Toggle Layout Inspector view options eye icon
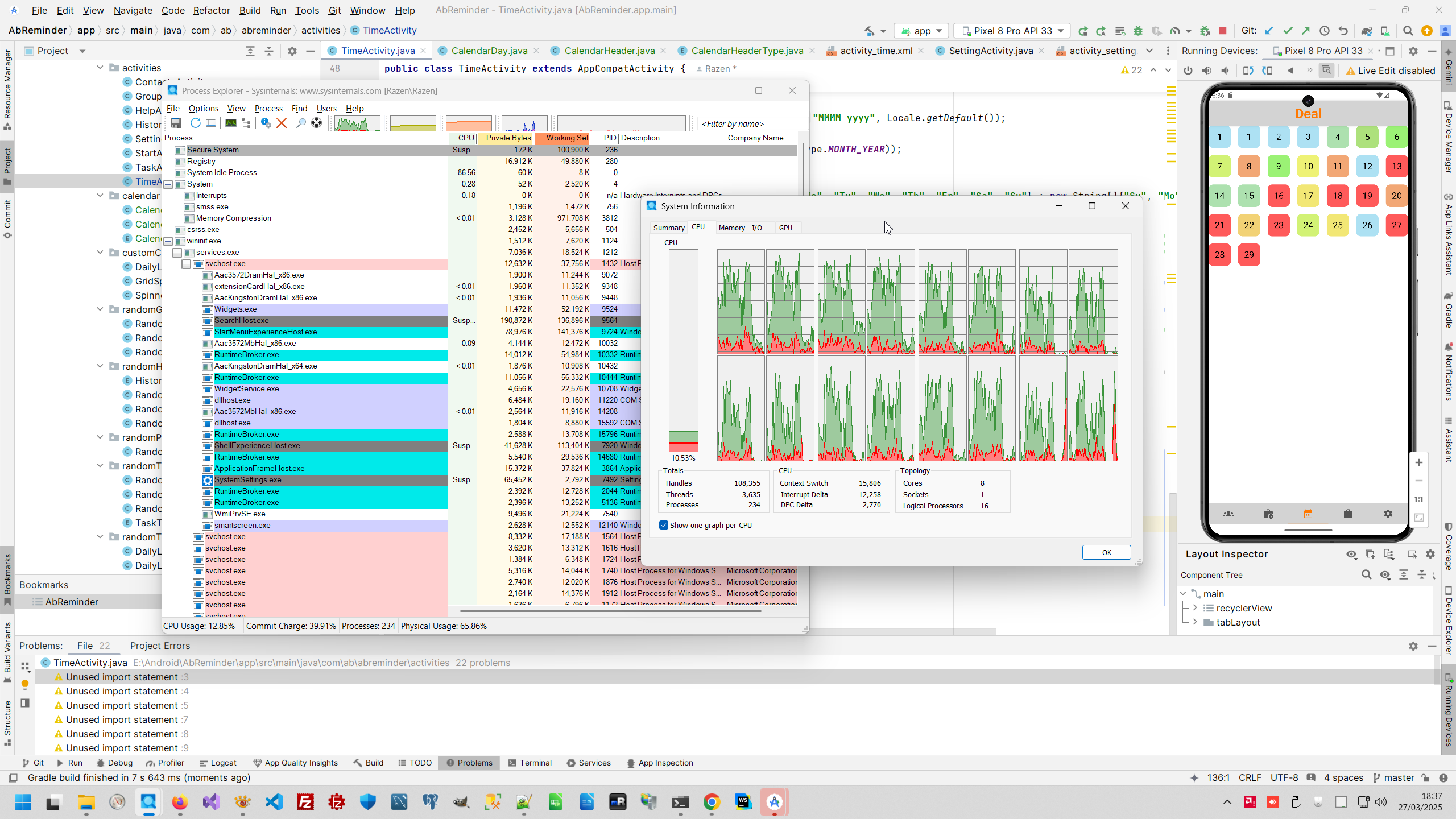This screenshot has width=1456, height=819. pos(1352,554)
